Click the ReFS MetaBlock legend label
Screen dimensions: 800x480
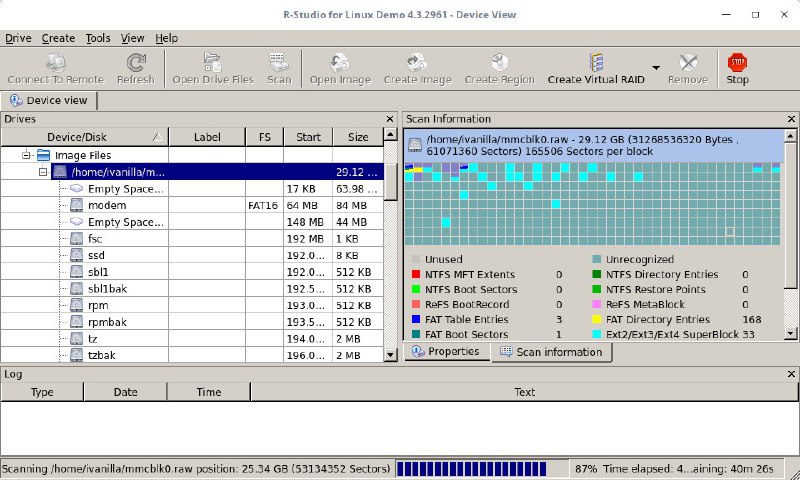click(x=645, y=305)
